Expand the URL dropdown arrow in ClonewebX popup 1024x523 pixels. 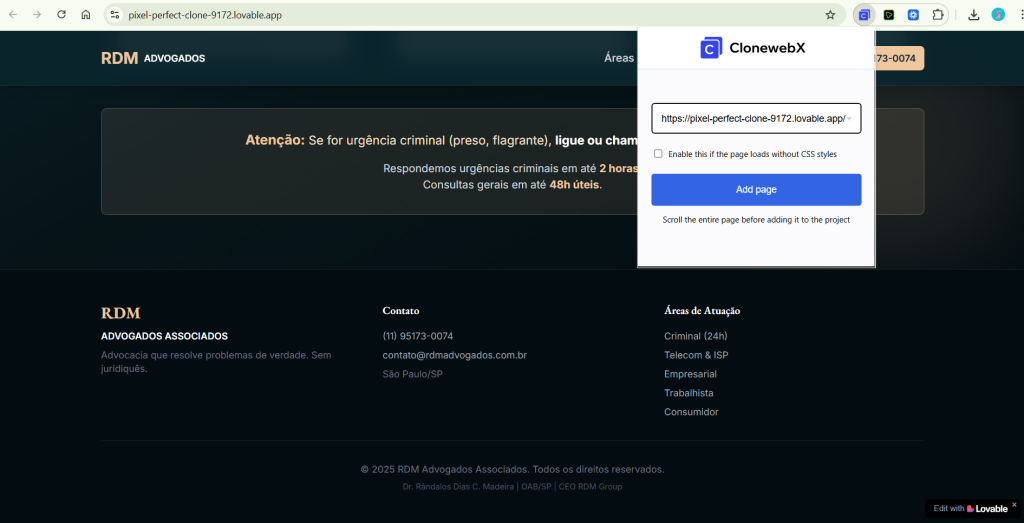coord(849,119)
